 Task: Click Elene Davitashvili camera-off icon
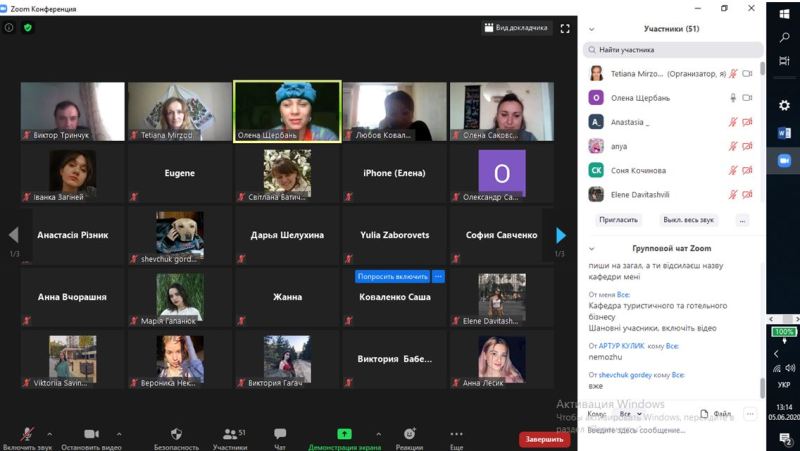(x=747, y=194)
